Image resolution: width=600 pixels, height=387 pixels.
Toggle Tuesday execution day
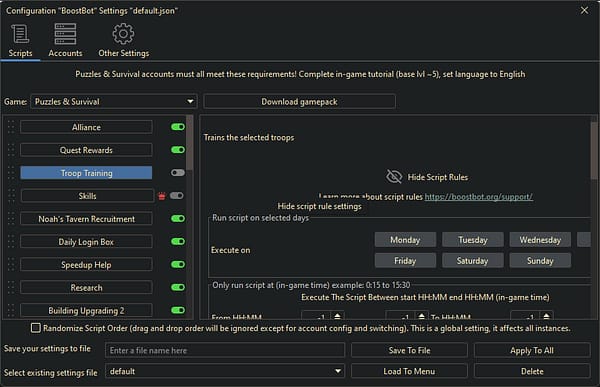473,240
